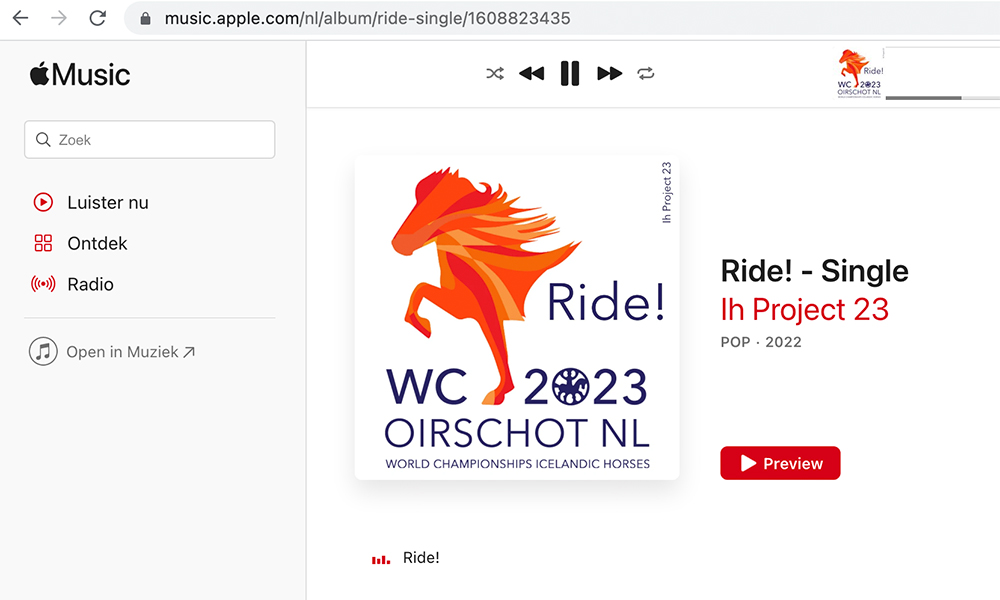Screen dimensions: 1000x600
Task: Toggle repeat mode
Action: coord(645,73)
